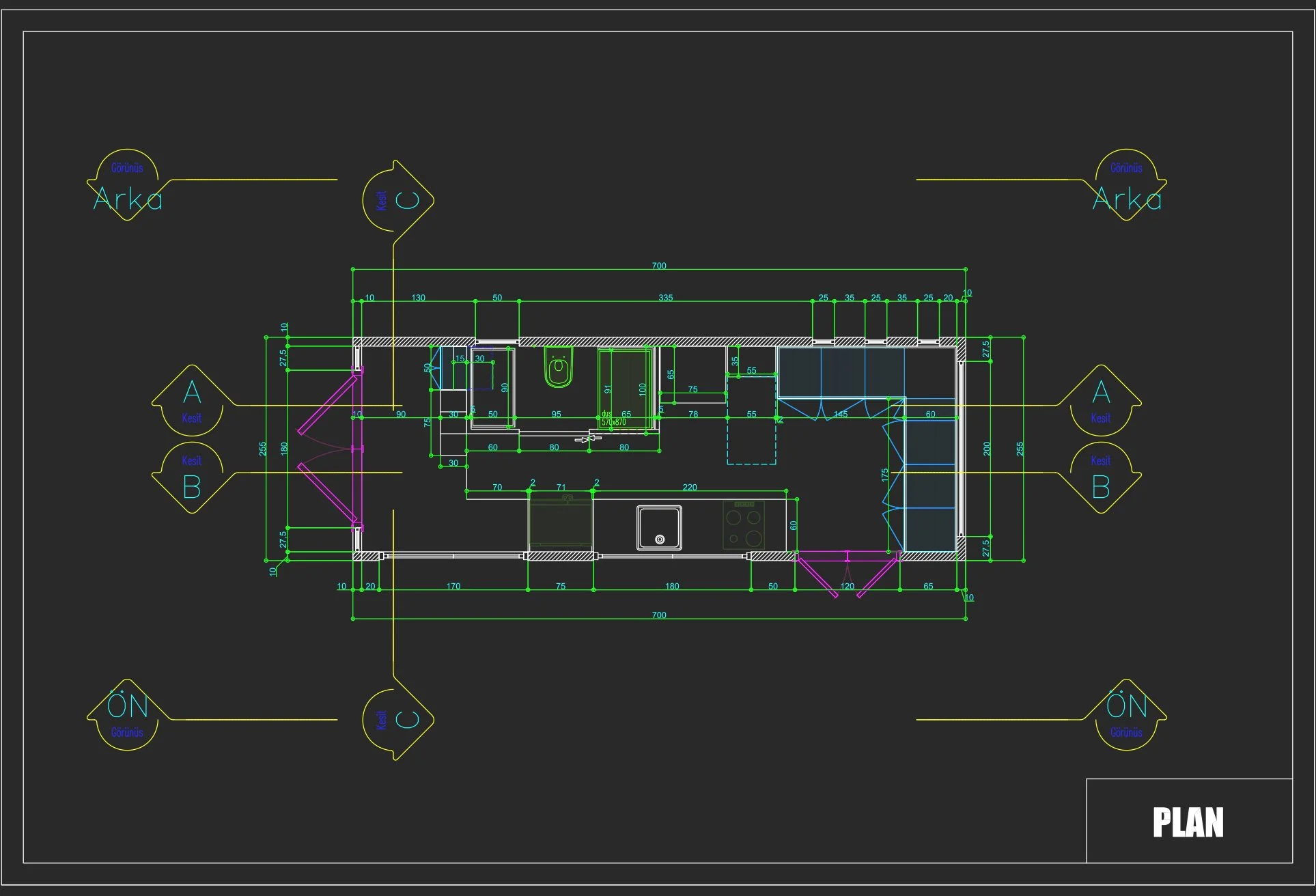Click the PLAN title block text
This screenshot has height=896, width=1316.
tap(1188, 822)
